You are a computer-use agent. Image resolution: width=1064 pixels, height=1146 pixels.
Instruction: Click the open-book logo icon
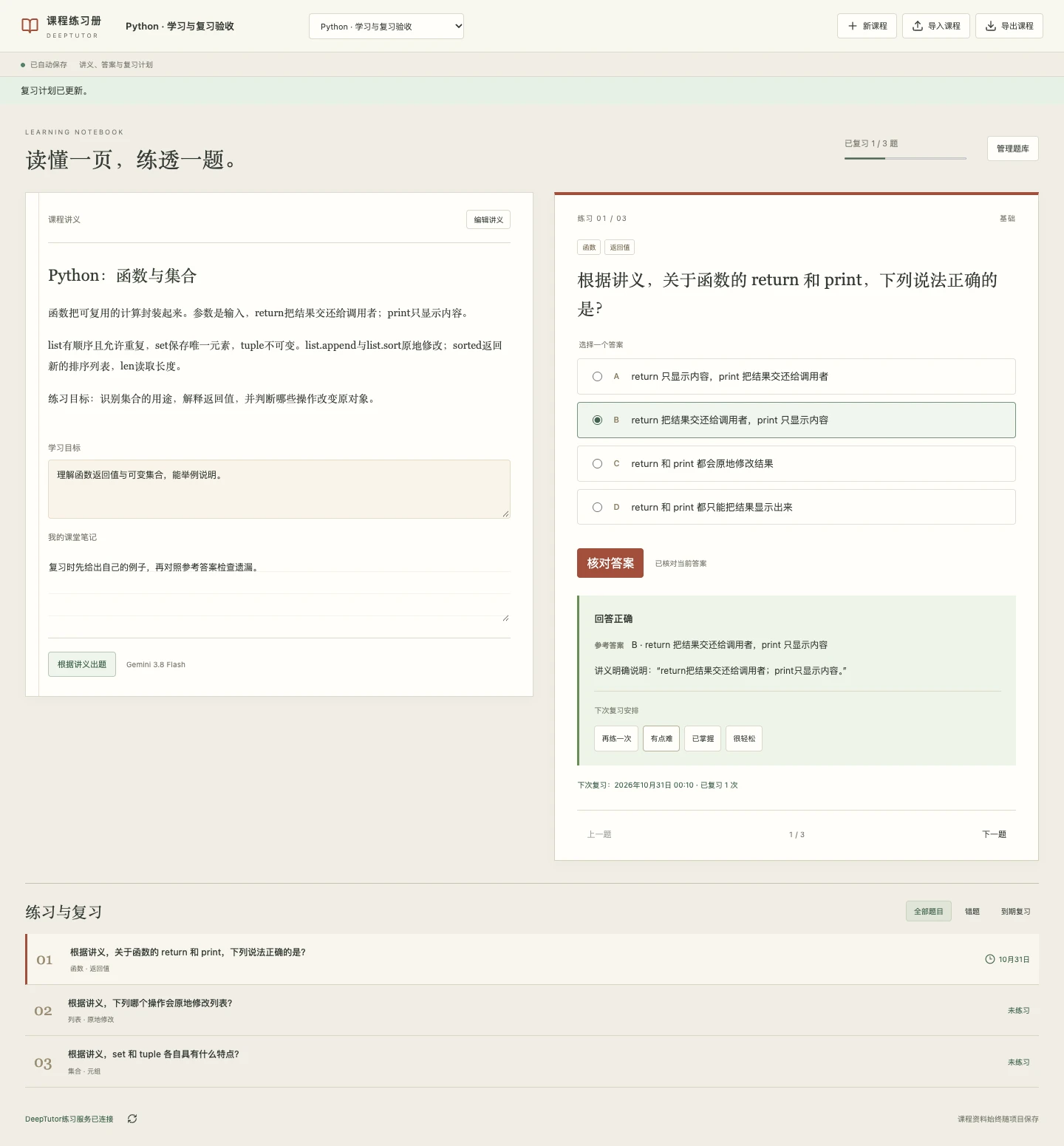click(30, 26)
